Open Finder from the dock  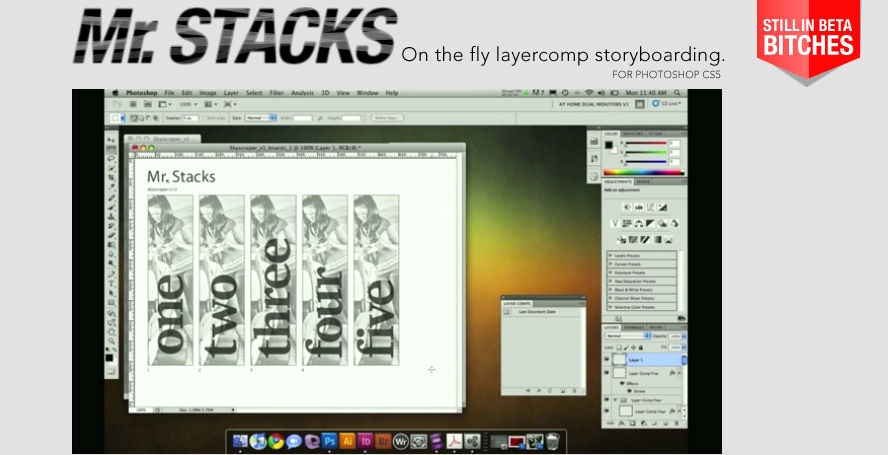coord(240,441)
